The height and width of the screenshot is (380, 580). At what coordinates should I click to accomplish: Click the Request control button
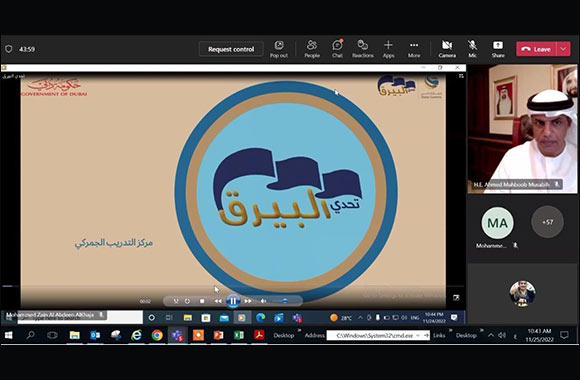click(x=231, y=49)
